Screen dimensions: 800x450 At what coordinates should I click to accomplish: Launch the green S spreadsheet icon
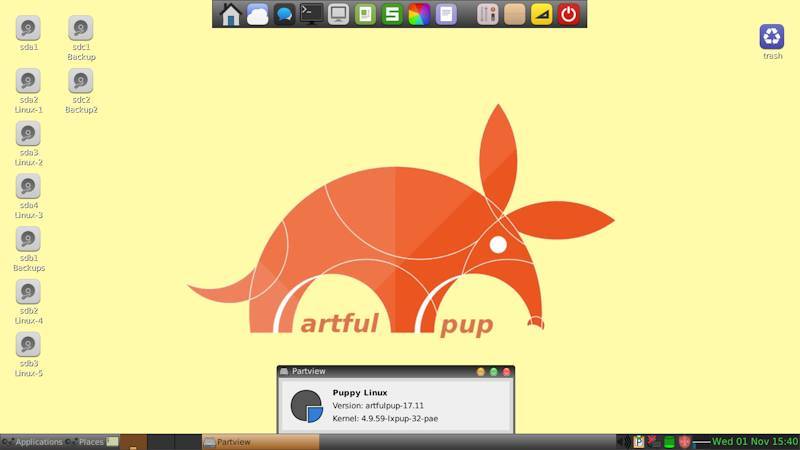click(392, 14)
